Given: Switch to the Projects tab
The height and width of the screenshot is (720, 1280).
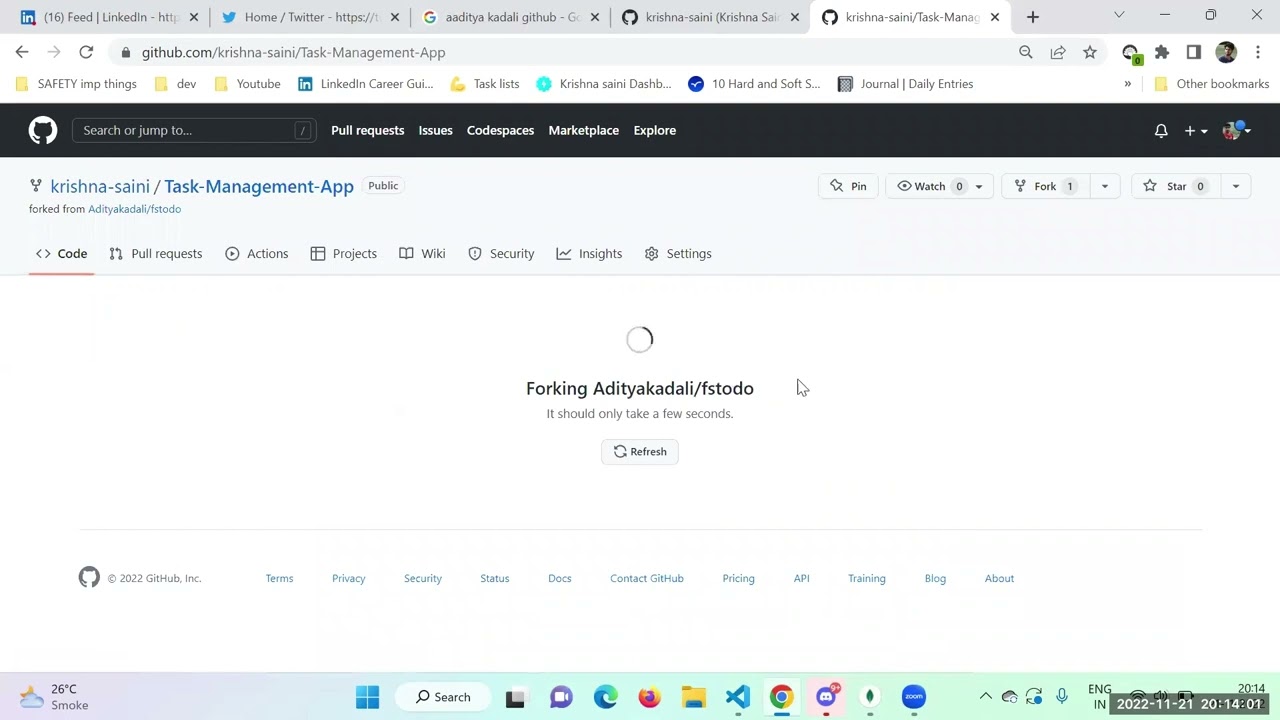Looking at the screenshot, I should (343, 254).
